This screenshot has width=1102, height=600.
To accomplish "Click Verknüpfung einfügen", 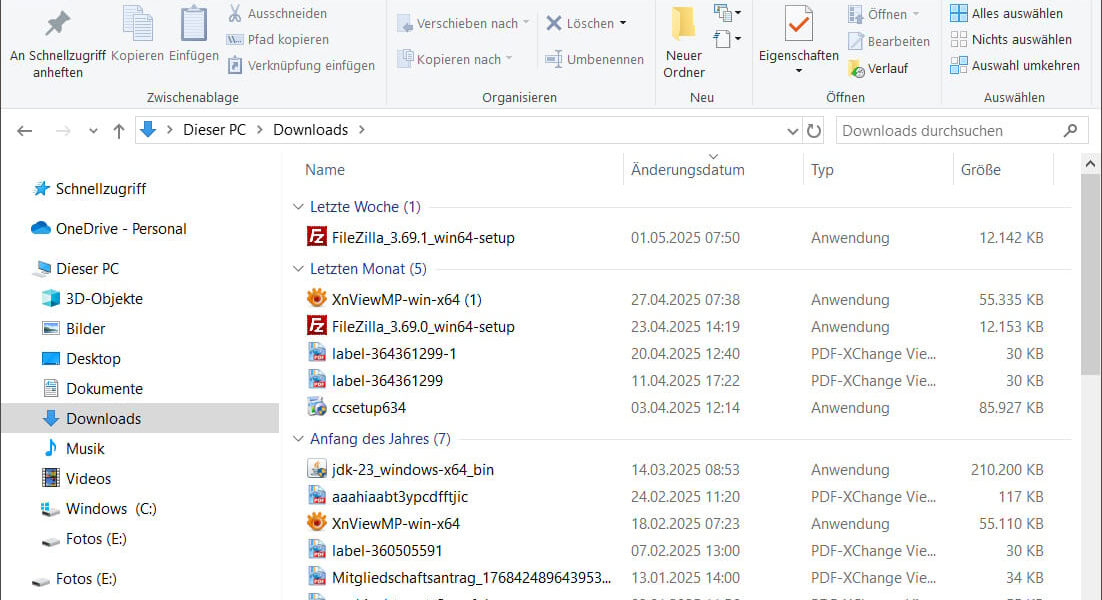I will (301, 65).
